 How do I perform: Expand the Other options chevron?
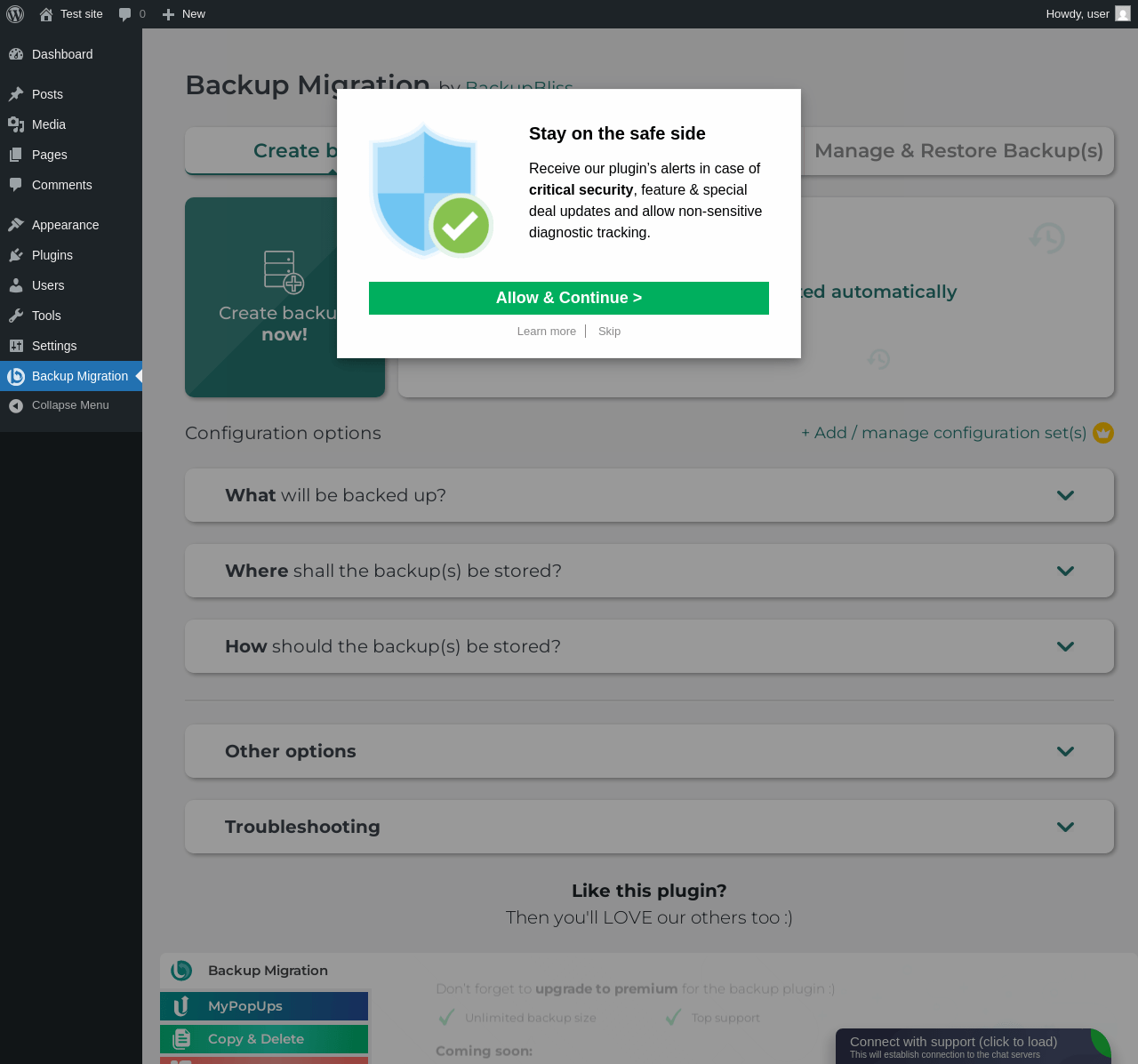1065,751
